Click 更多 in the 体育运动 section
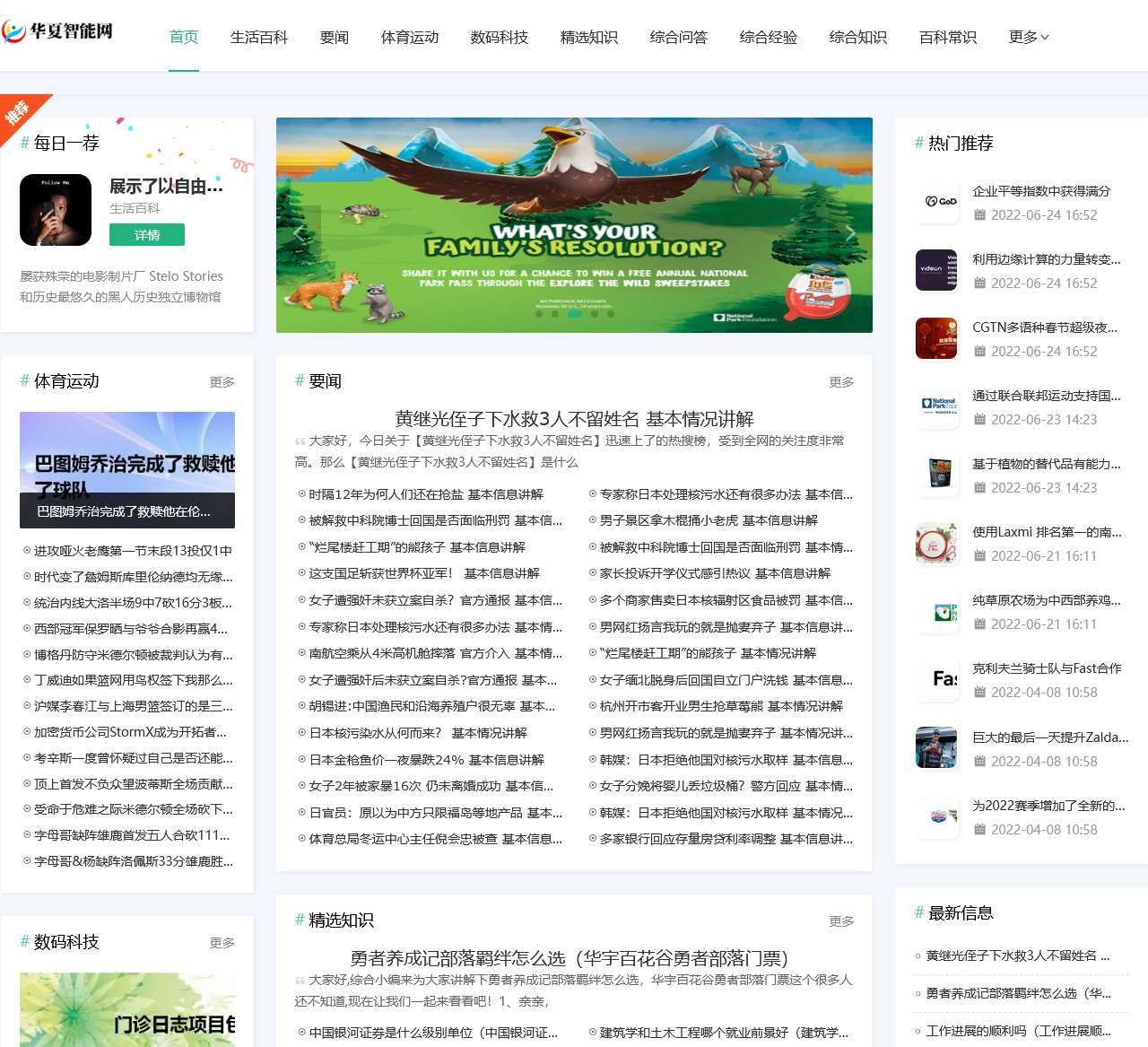This screenshot has height=1047, width=1148. pyautogui.click(x=222, y=382)
